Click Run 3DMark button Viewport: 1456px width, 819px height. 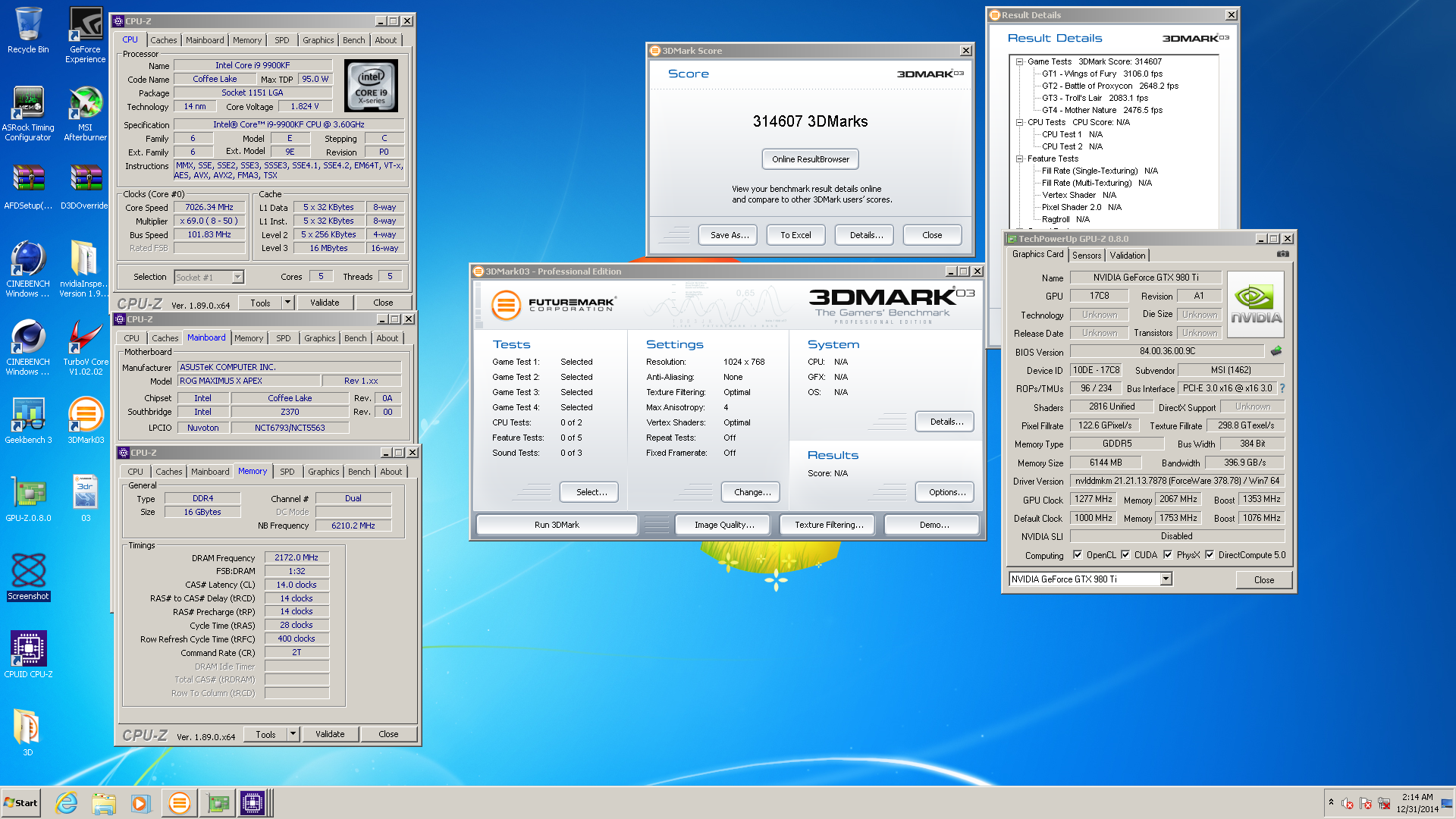coord(557,525)
